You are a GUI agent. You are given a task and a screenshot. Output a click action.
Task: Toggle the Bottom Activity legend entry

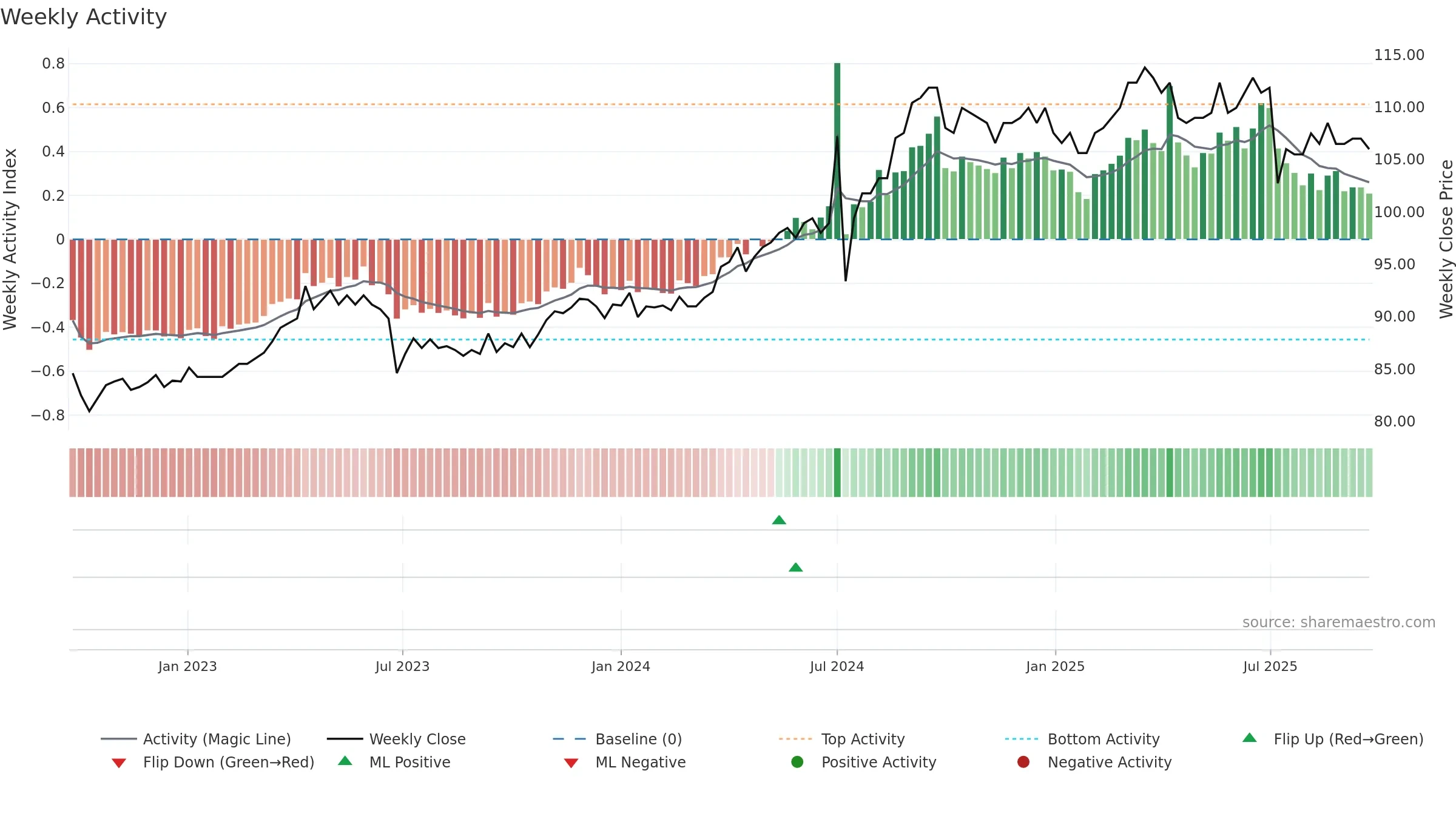point(1082,739)
